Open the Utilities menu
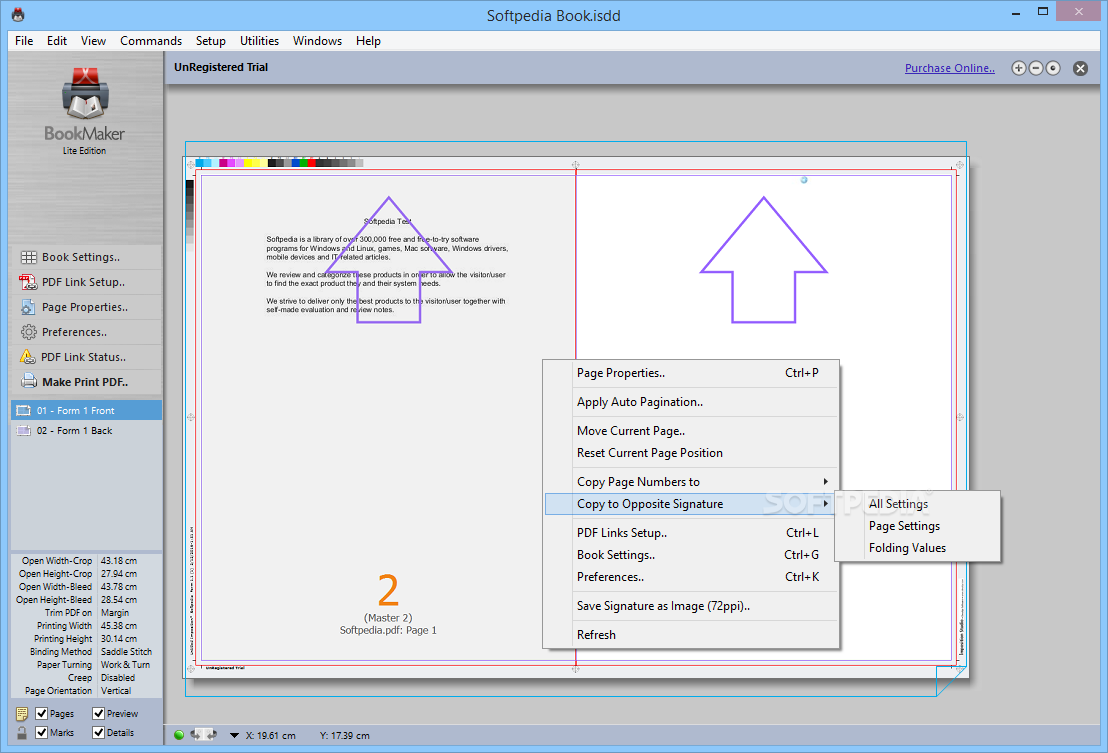Image resolution: width=1108 pixels, height=753 pixels. (259, 41)
